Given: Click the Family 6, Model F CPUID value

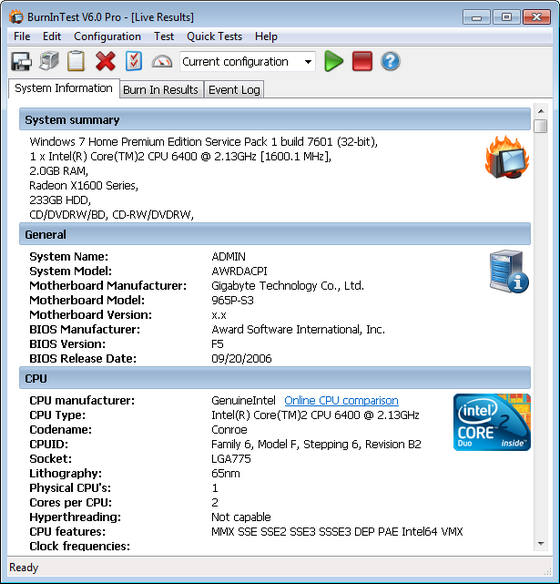Looking at the screenshot, I should pos(316,444).
